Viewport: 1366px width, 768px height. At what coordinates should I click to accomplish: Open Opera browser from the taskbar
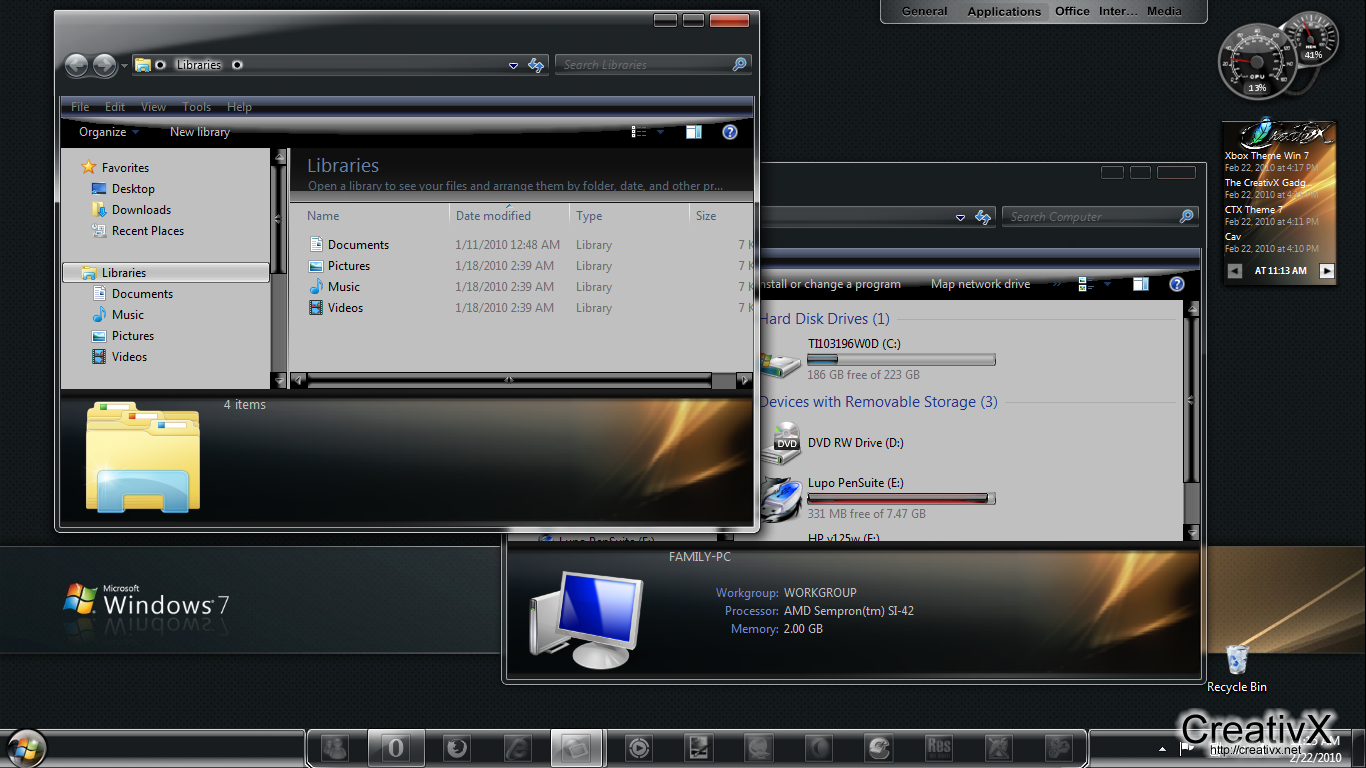tap(394, 747)
